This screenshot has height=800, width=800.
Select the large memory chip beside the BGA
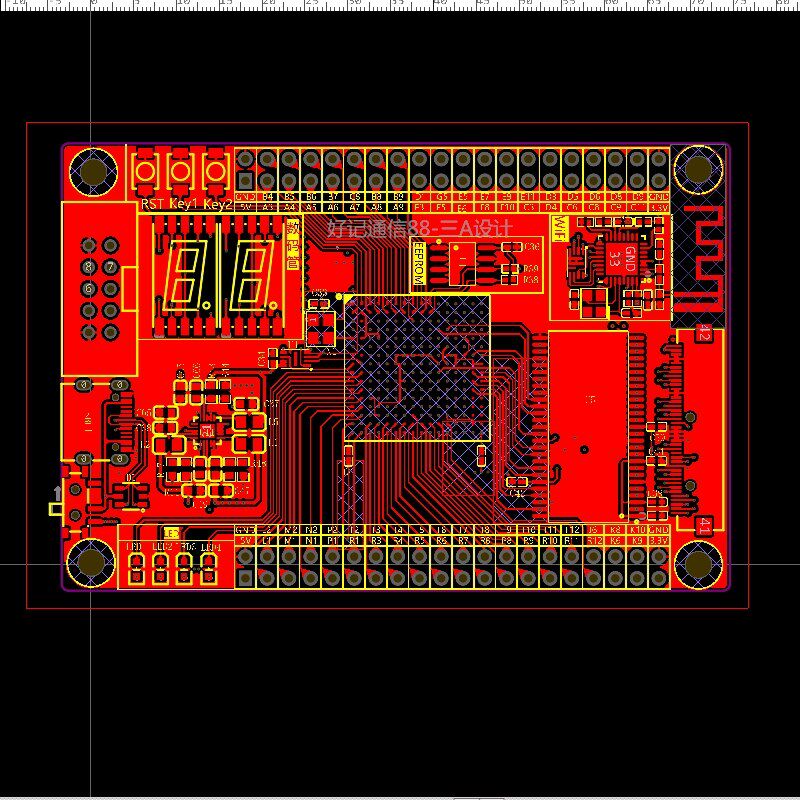pos(588,426)
